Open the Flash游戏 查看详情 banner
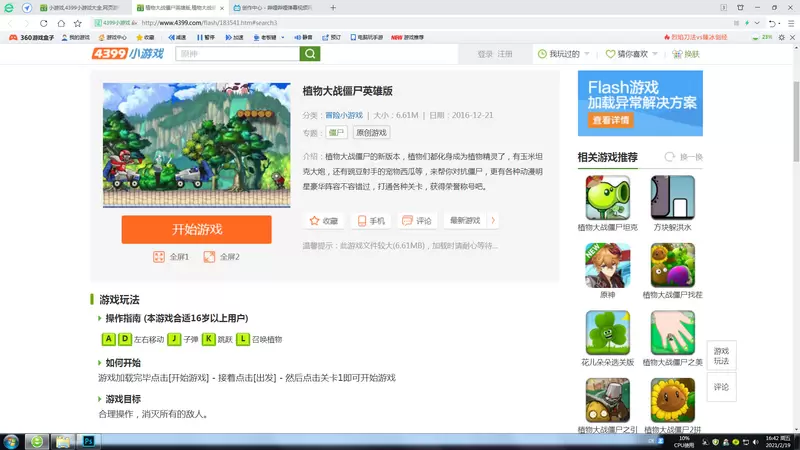Image resolution: width=800 pixels, height=450 pixels. click(x=611, y=120)
